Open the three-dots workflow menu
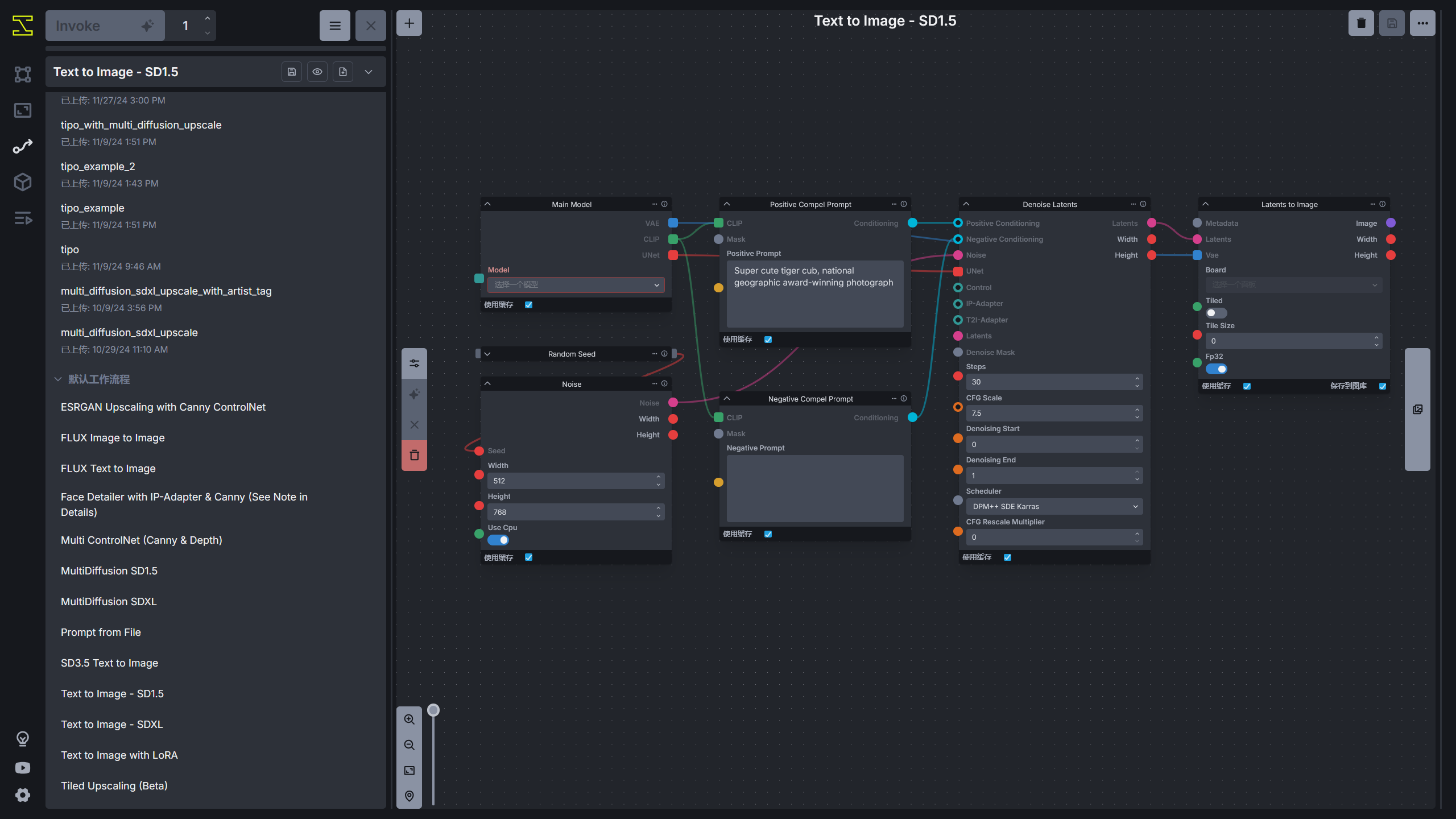 tap(1422, 23)
